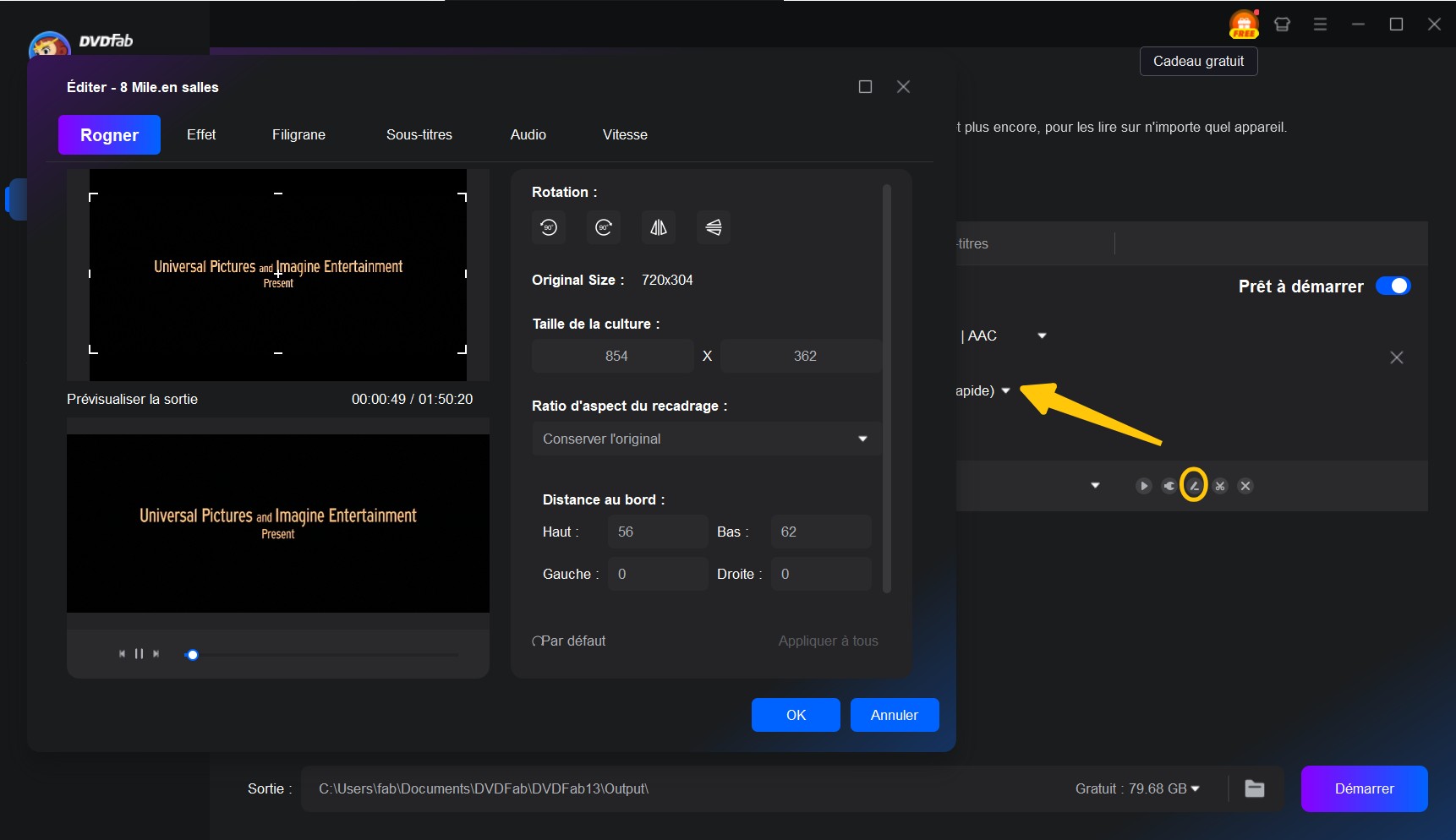Click the X next to AAC row
1456x840 pixels.
click(x=1397, y=357)
